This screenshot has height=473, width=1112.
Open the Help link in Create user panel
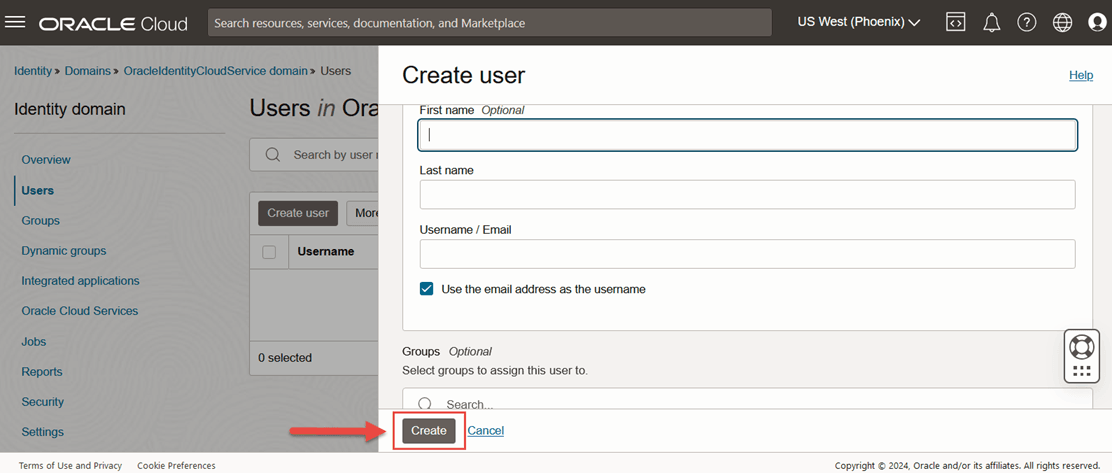[x=1081, y=74]
